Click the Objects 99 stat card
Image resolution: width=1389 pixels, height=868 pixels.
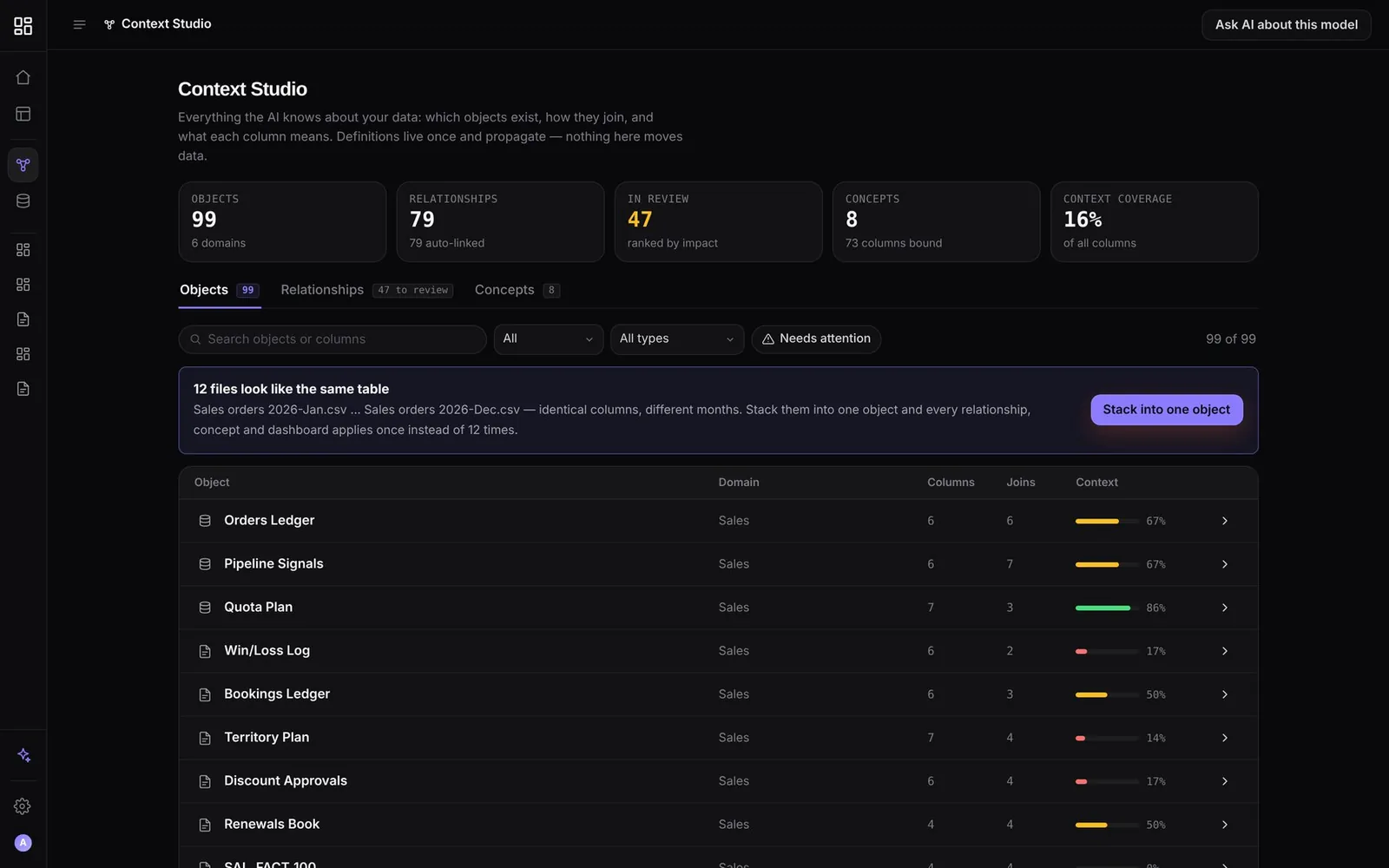[282, 221]
